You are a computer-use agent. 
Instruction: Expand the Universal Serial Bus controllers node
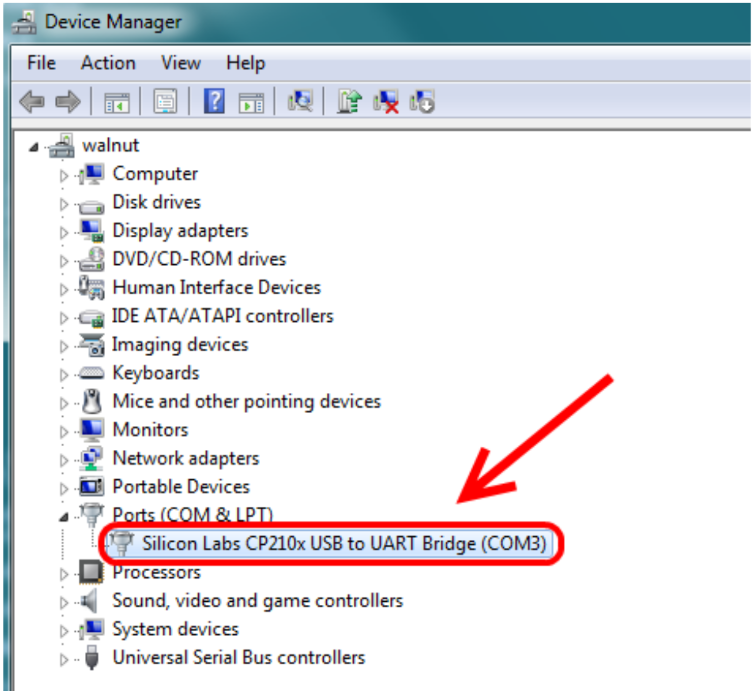(x=64, y=659)
